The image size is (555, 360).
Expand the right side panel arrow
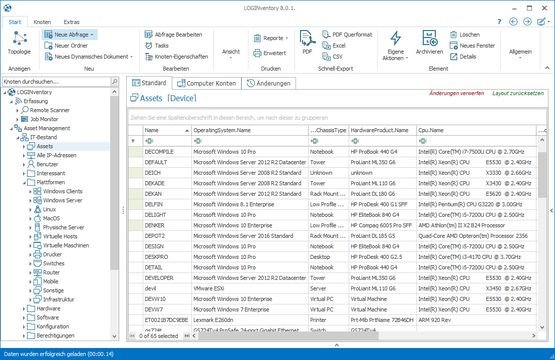coord(551,211)
